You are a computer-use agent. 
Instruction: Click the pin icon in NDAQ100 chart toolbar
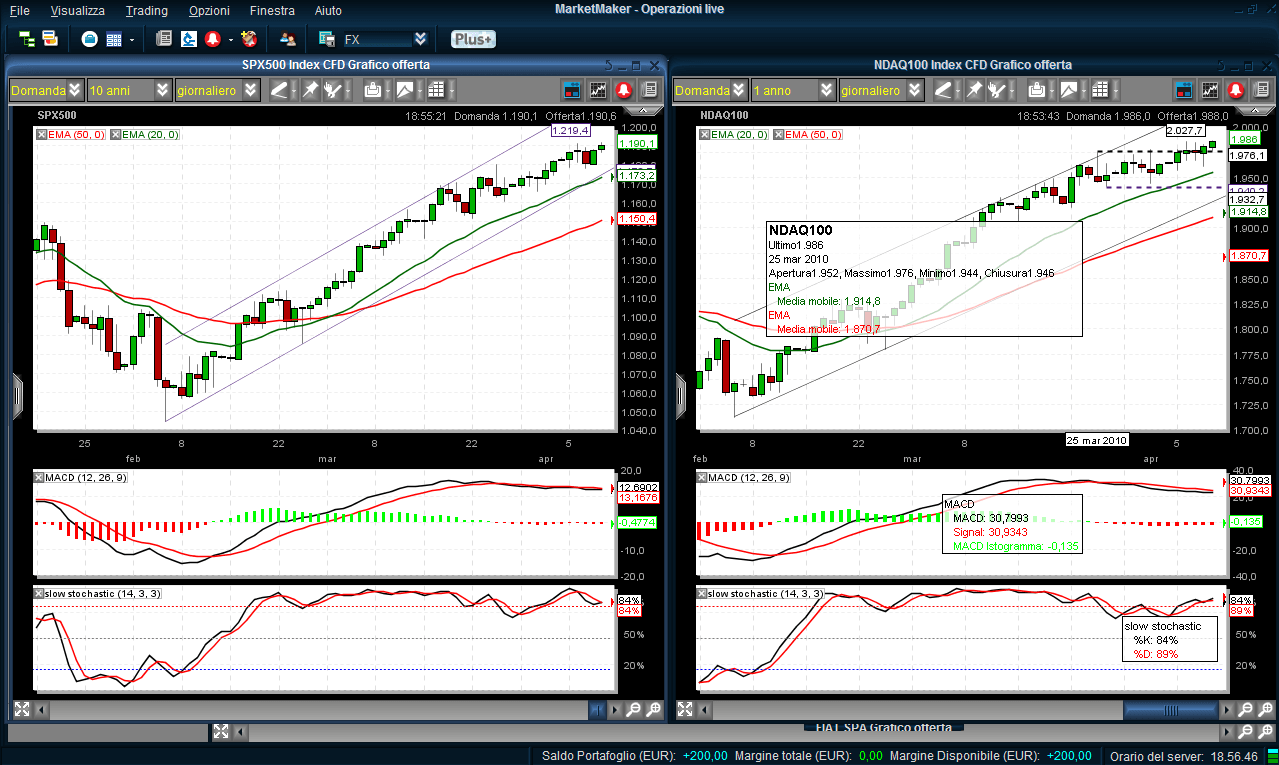(974, 90)
